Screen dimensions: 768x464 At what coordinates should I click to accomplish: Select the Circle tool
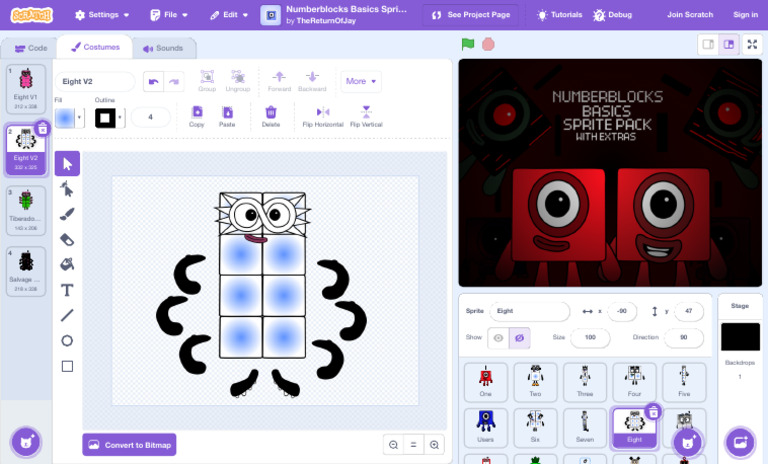[x=67, y=341]
